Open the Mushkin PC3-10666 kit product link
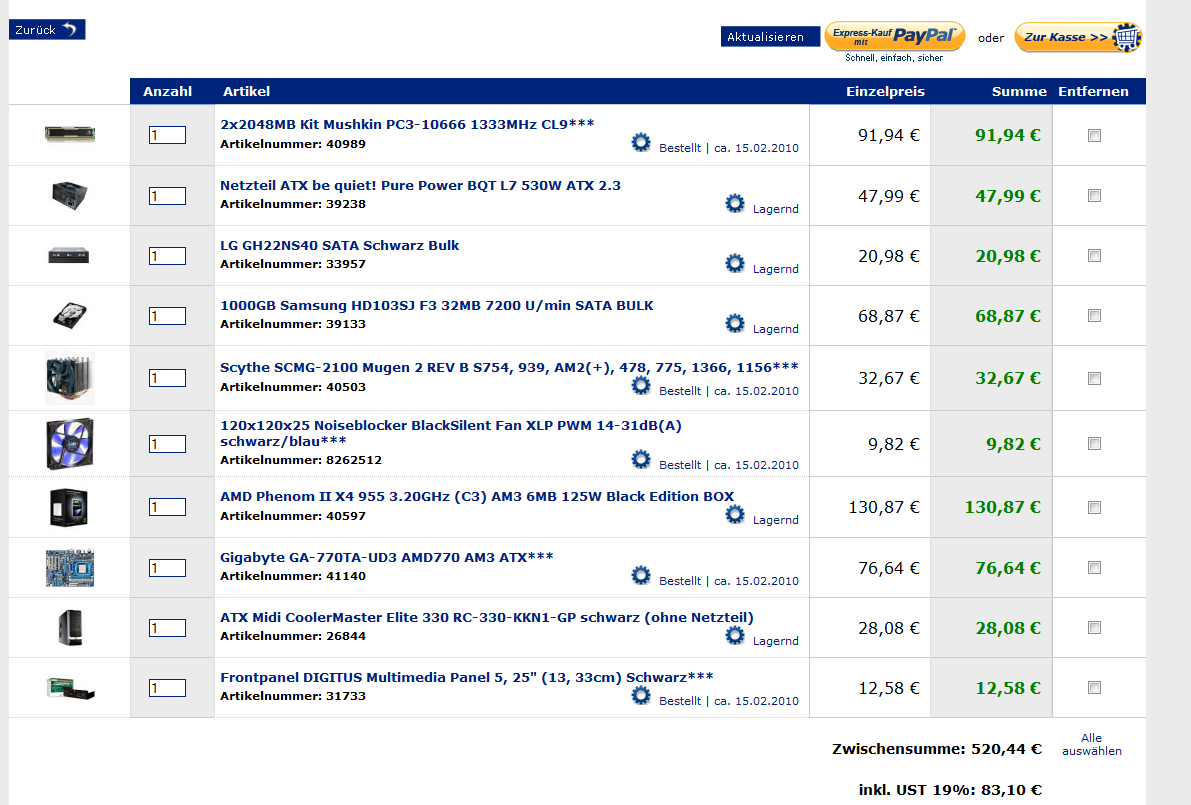 pos(407,125)
